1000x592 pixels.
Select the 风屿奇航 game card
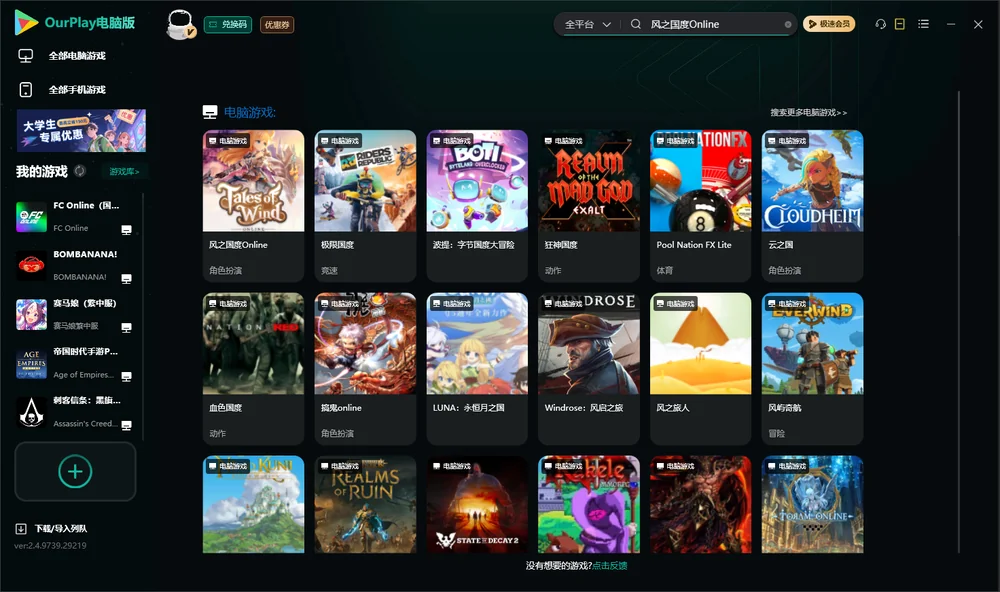pyautogui.click(x=812, y=369)
